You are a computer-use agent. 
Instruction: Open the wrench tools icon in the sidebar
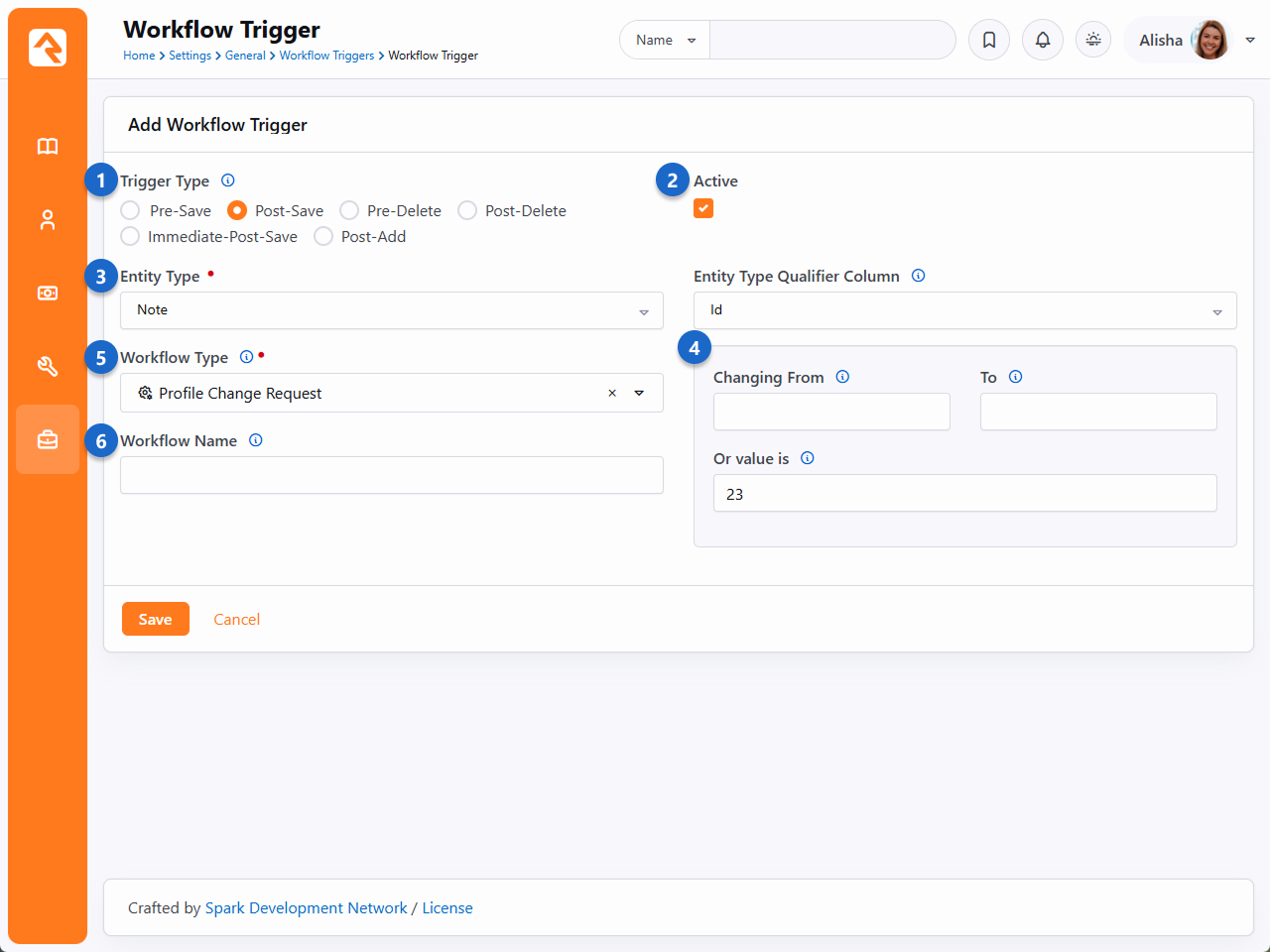(x=48, y=367)
